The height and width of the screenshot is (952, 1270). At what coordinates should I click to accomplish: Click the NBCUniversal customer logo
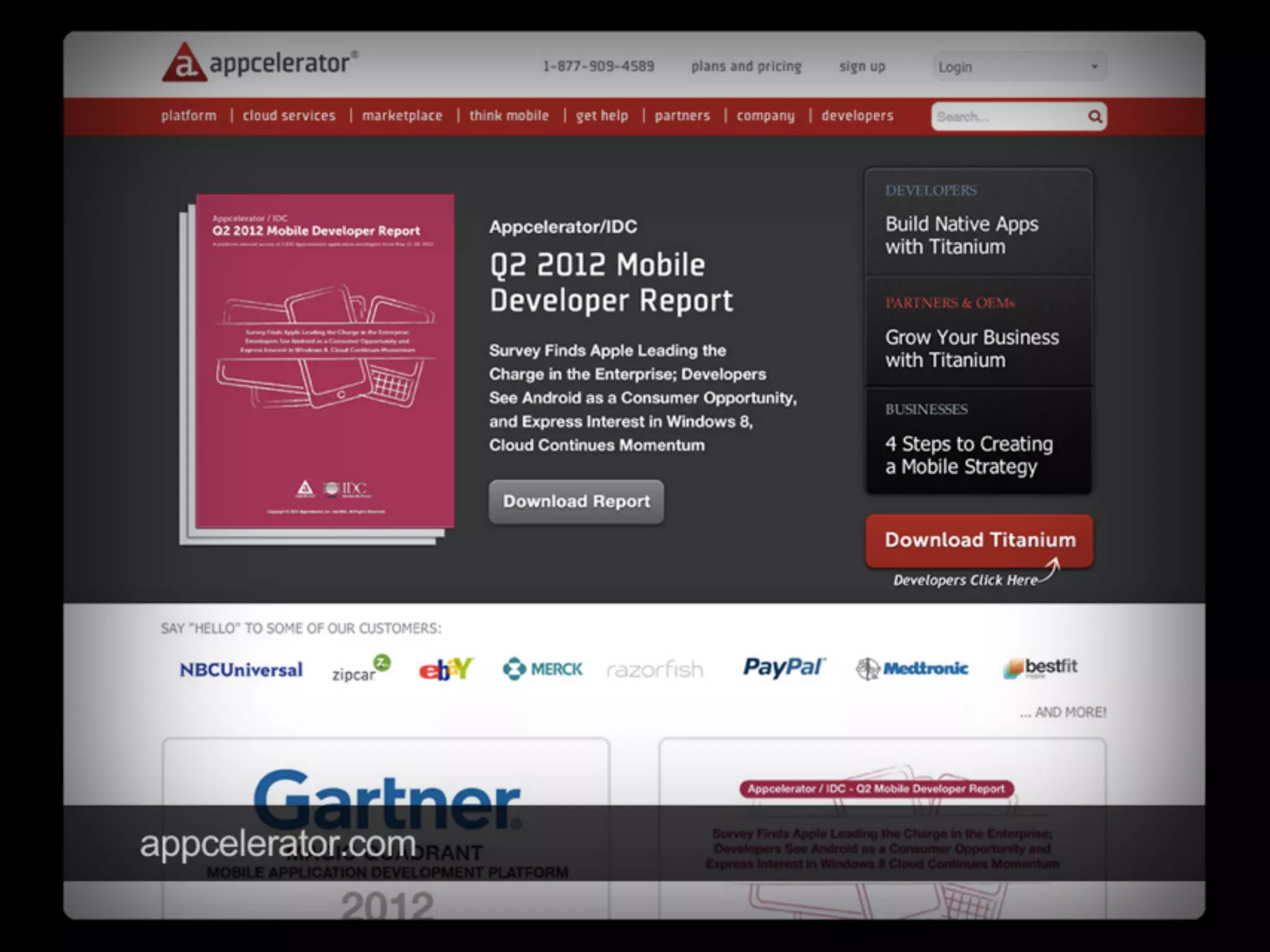click(241, 670)
